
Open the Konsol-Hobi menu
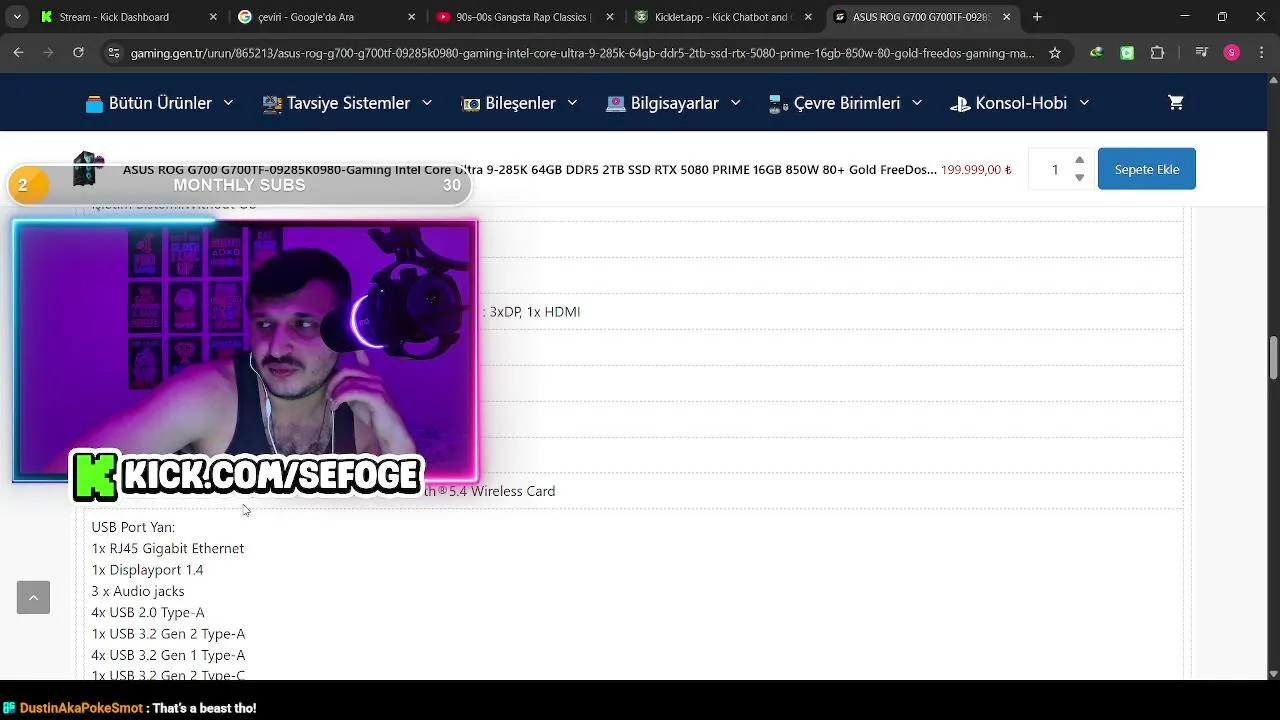(x=1020, y=103)
